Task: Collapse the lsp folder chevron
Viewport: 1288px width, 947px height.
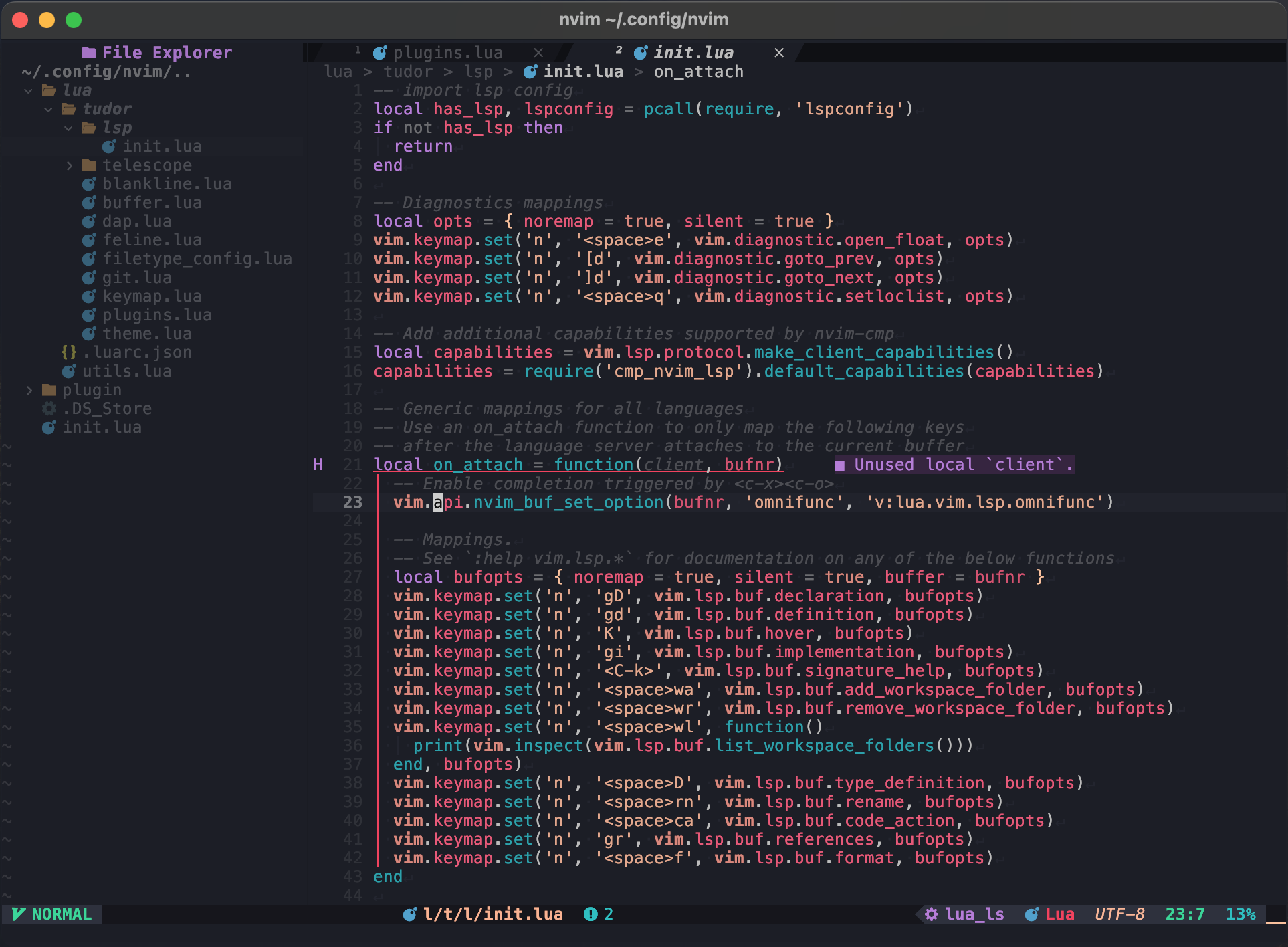Action: point(68,128)
